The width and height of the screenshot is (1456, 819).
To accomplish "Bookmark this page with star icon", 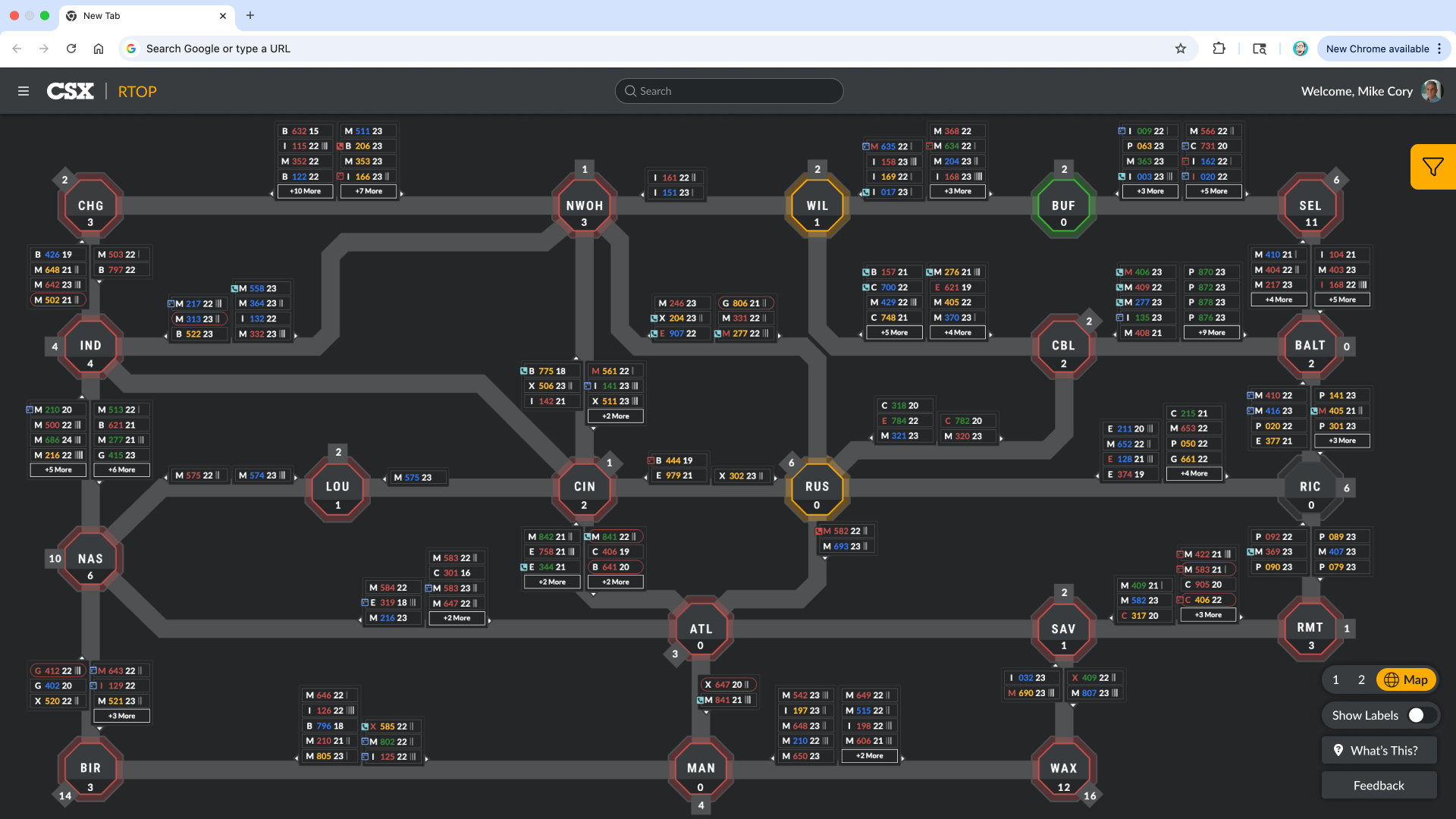I will (1181, 49).
